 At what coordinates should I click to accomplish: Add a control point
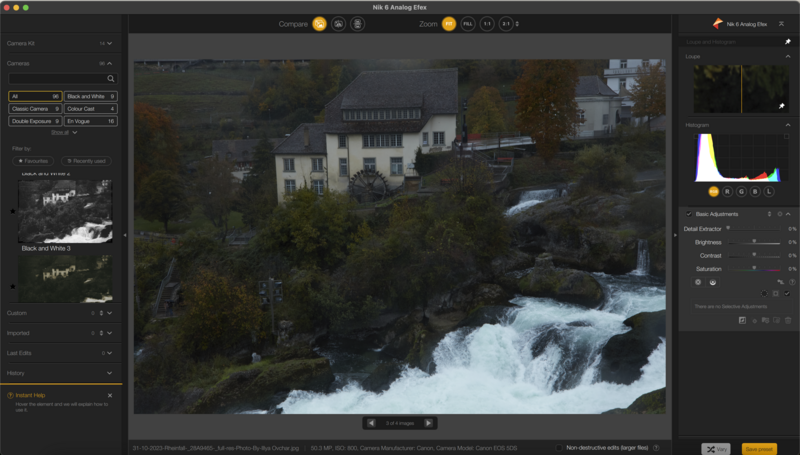coord(698,283)
